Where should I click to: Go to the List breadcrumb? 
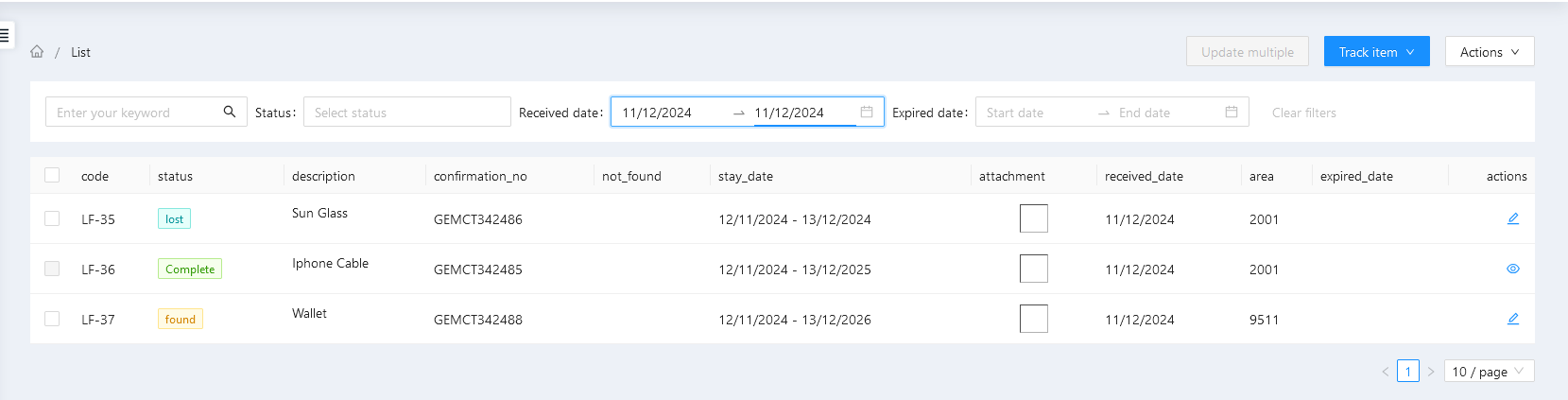[80, 52]
